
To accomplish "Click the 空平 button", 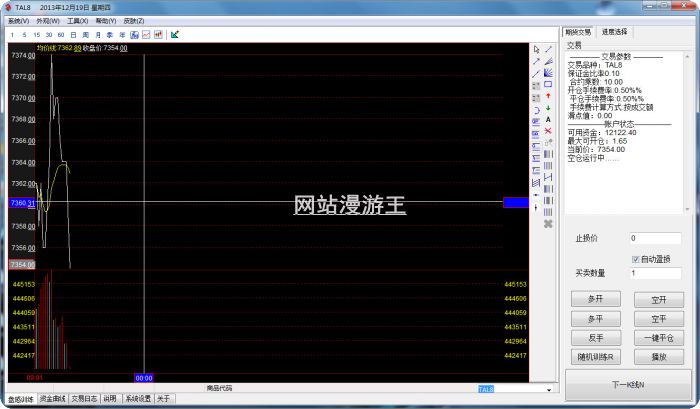I will [659, 319].
